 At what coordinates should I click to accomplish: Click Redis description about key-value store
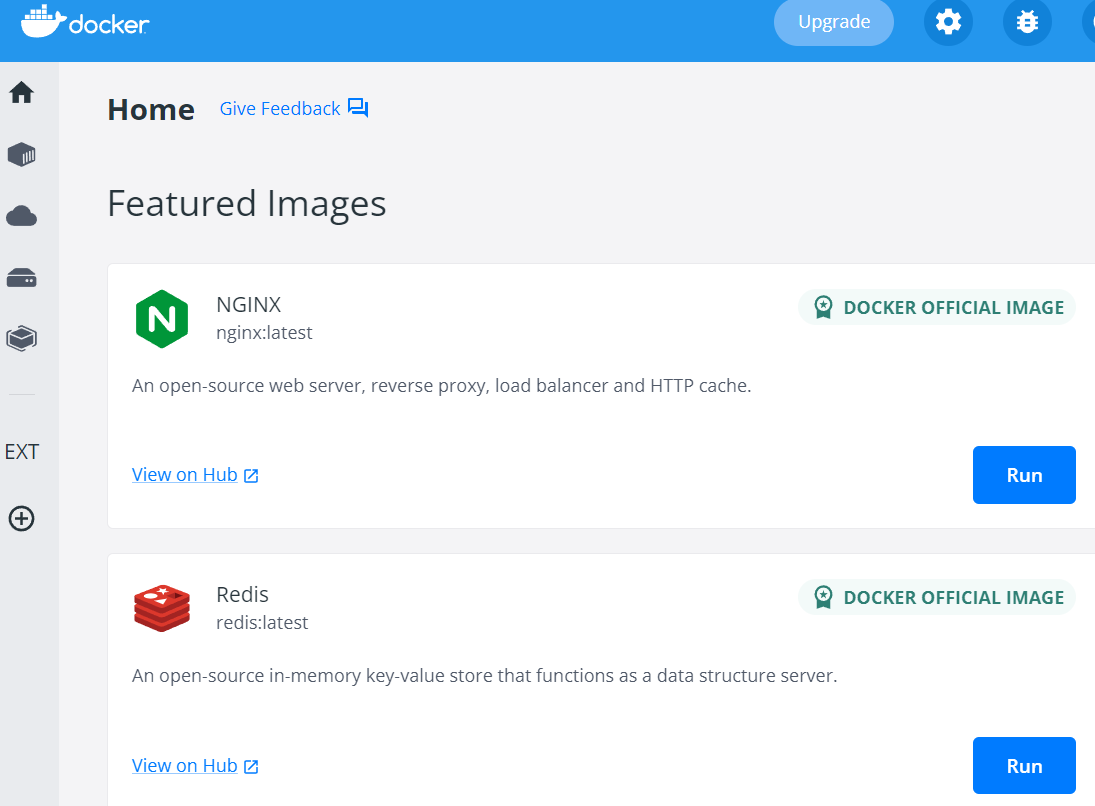coord(485,675)
